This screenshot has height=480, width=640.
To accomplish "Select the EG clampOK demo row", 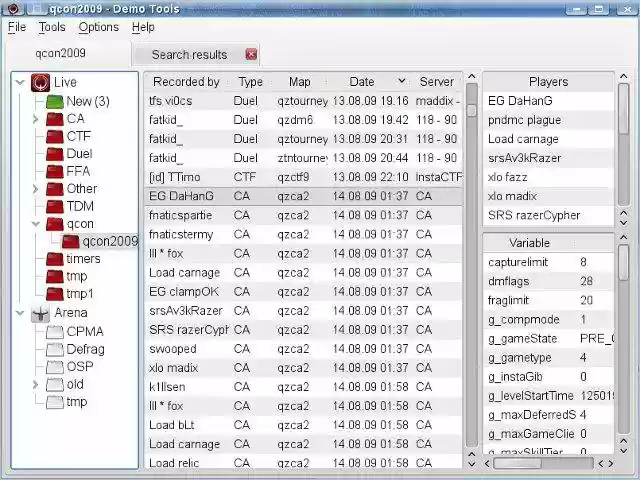I will tap(304, 291).
